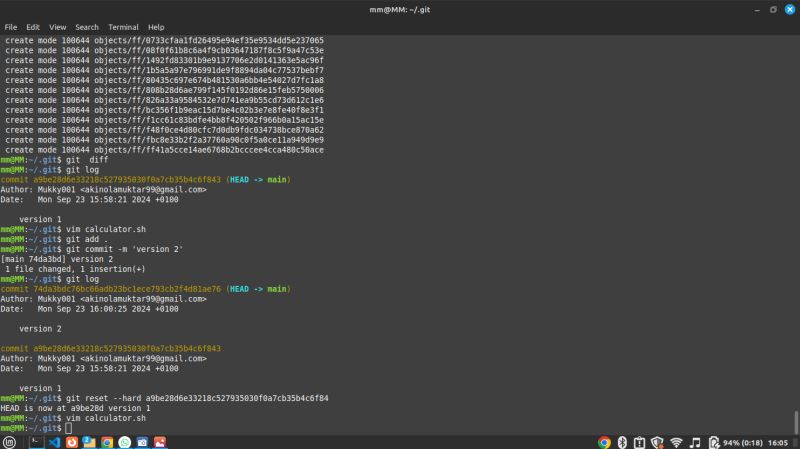Open the screenshot tool in the taskbar
800x449 pixels.
coord(143,441)
